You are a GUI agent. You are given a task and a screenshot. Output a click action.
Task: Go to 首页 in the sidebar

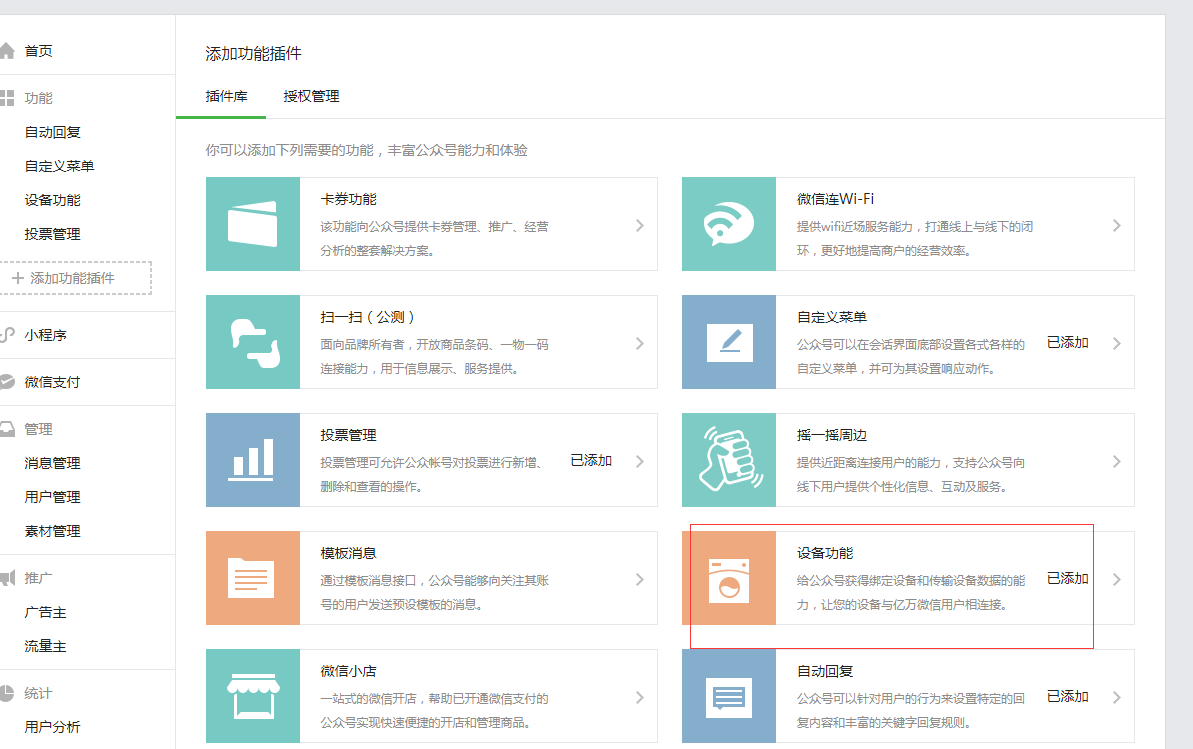(38, 51)
